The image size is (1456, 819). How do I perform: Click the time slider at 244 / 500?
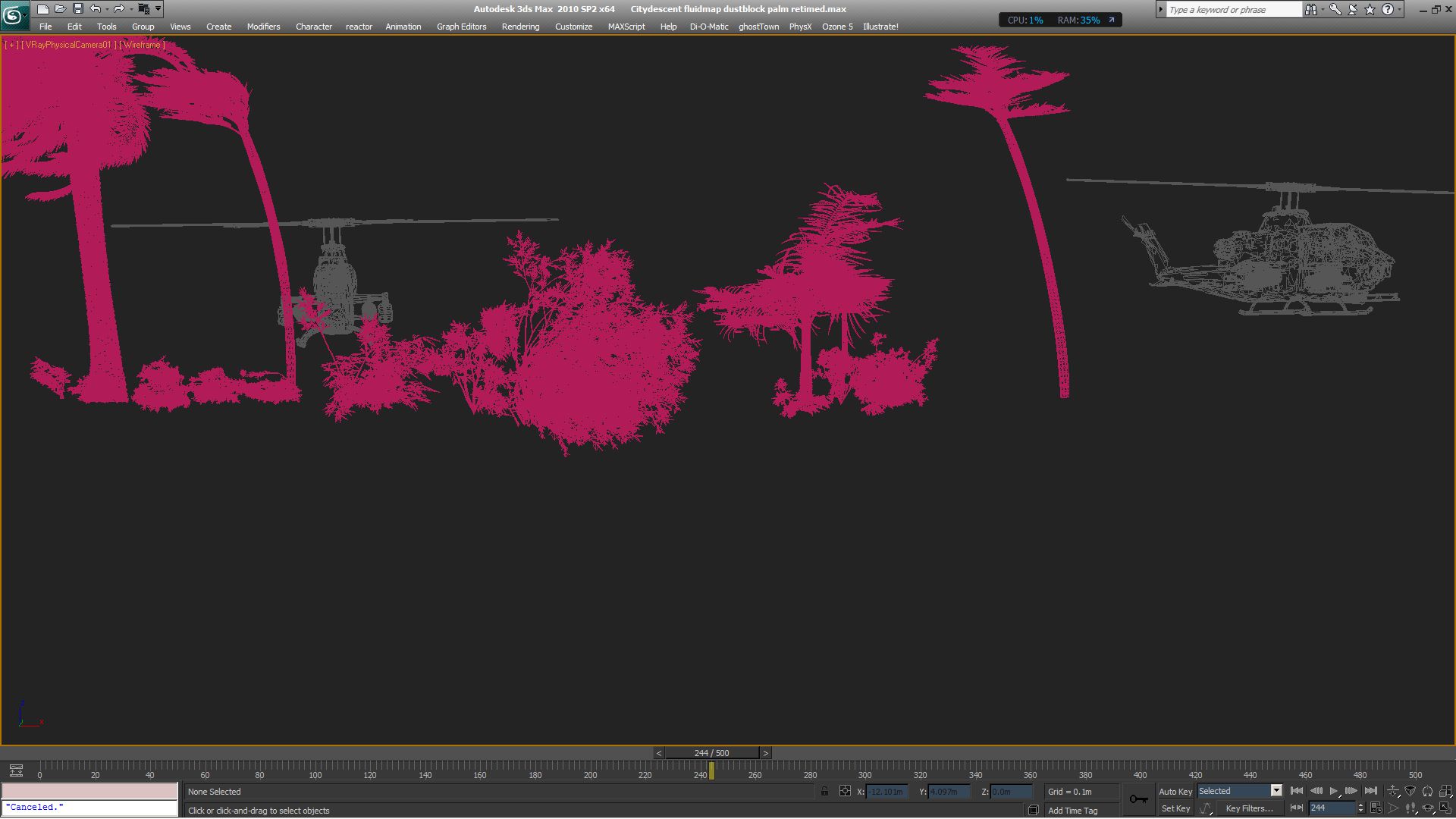(711, 753)
